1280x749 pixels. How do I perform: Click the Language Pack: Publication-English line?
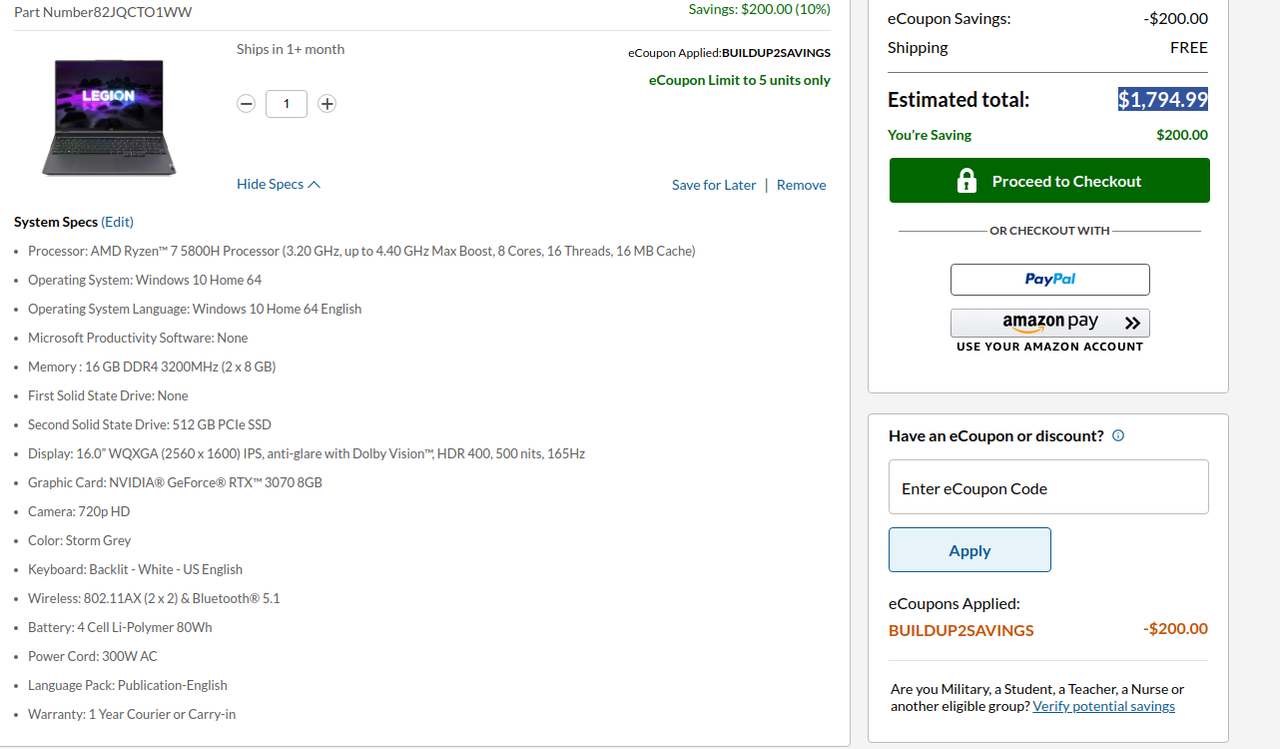coord(128,686)
